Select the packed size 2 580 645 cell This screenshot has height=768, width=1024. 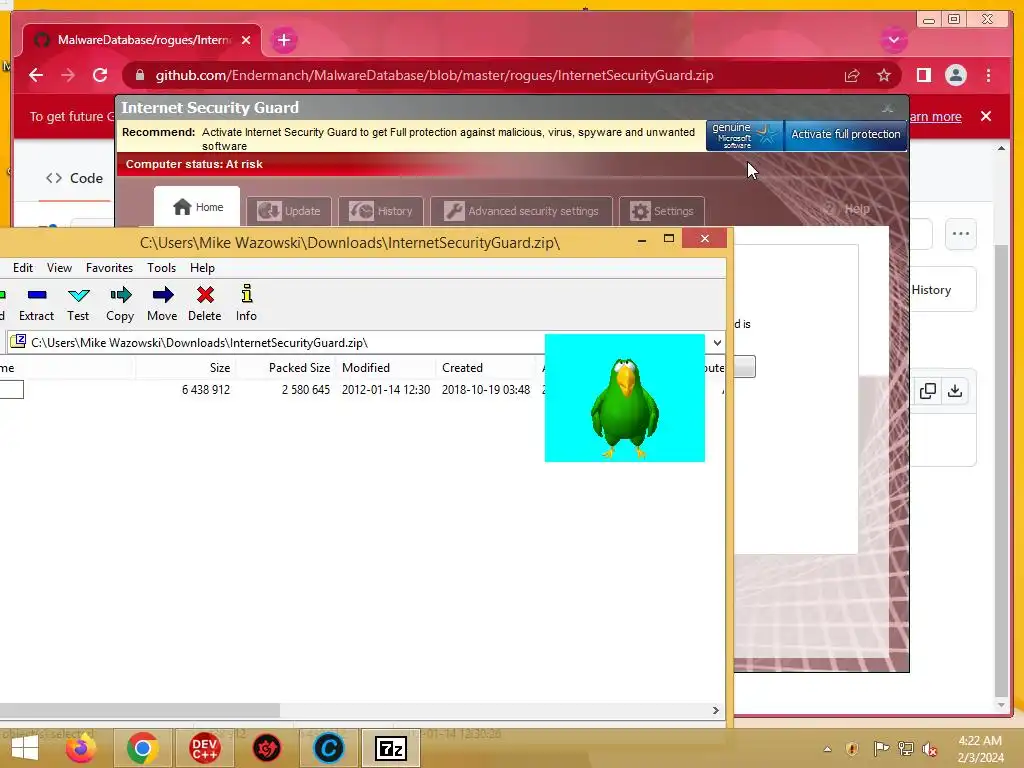click(x=306, y=390)
